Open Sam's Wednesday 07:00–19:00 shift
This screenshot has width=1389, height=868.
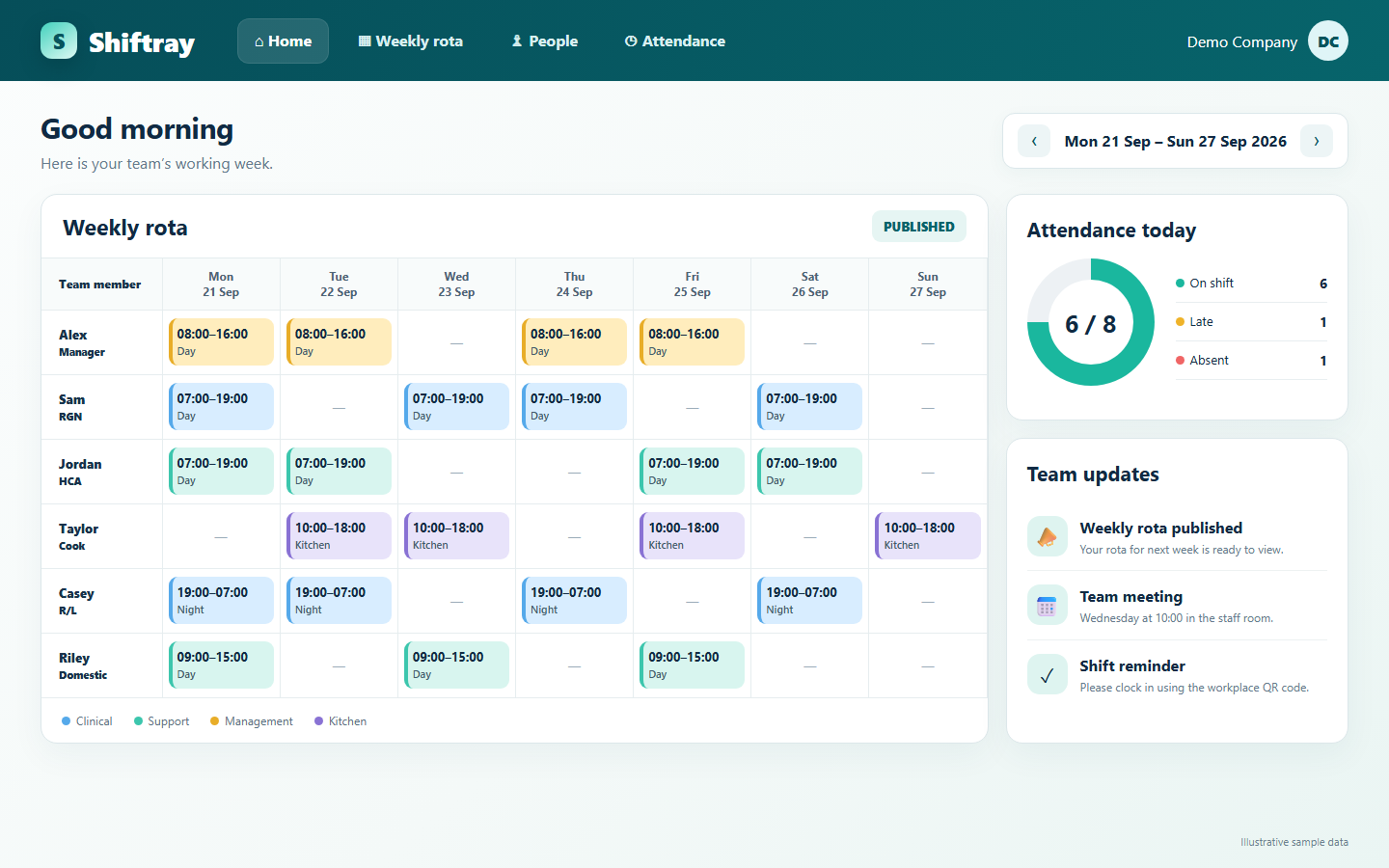coord(456,407)
